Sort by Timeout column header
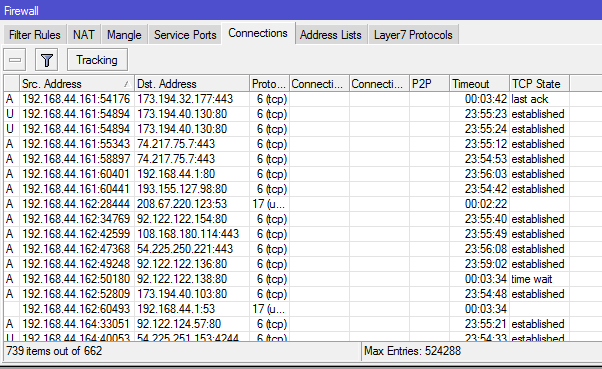Screen dimensions: 602x369 point(479,84)
